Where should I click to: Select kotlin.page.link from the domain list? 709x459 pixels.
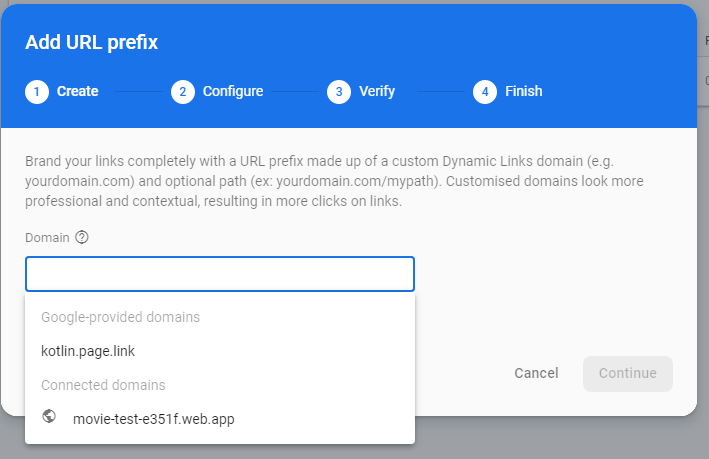pos(88,351)
